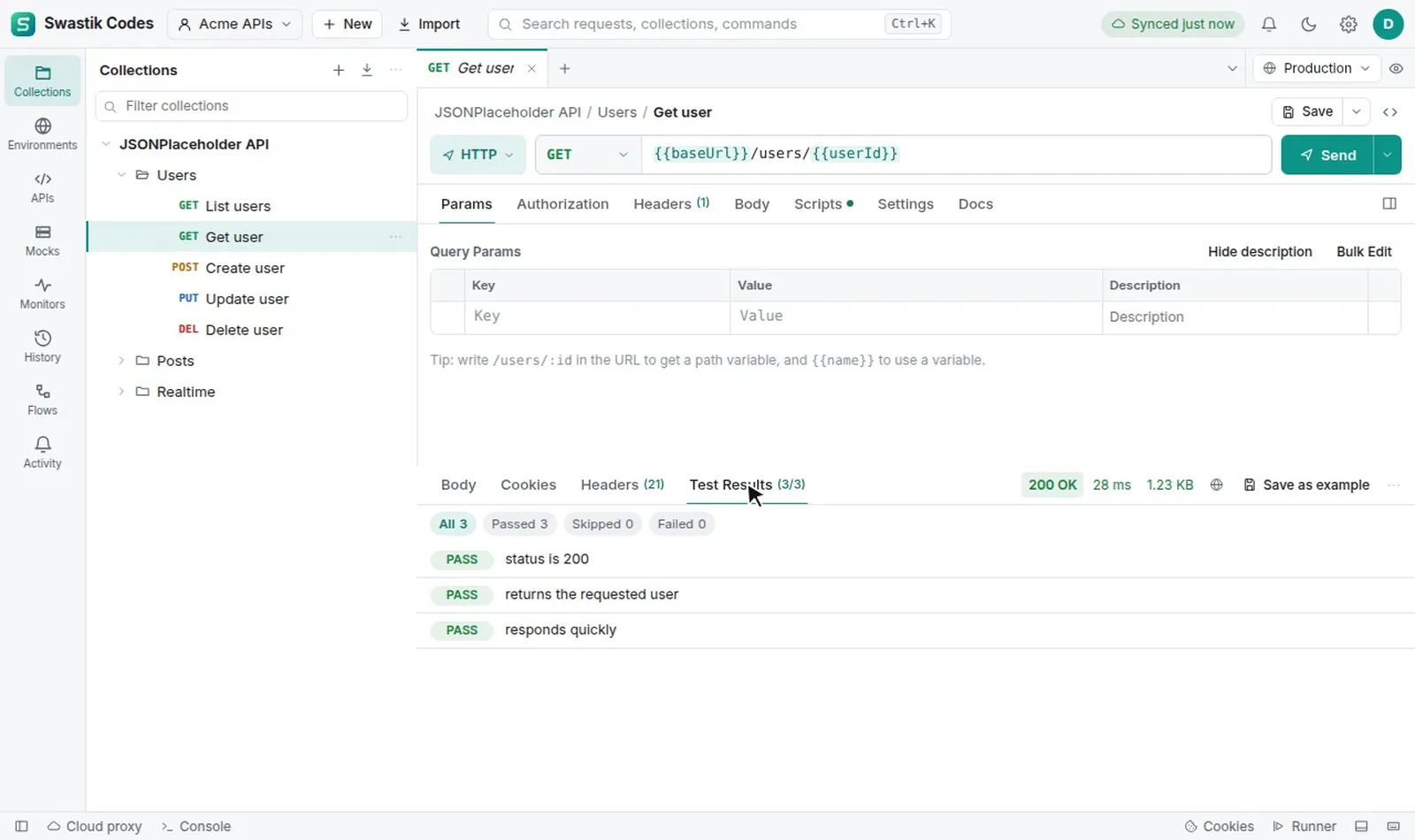Open the response Cookies tab

pyautogui.click(x=528, y=485)
